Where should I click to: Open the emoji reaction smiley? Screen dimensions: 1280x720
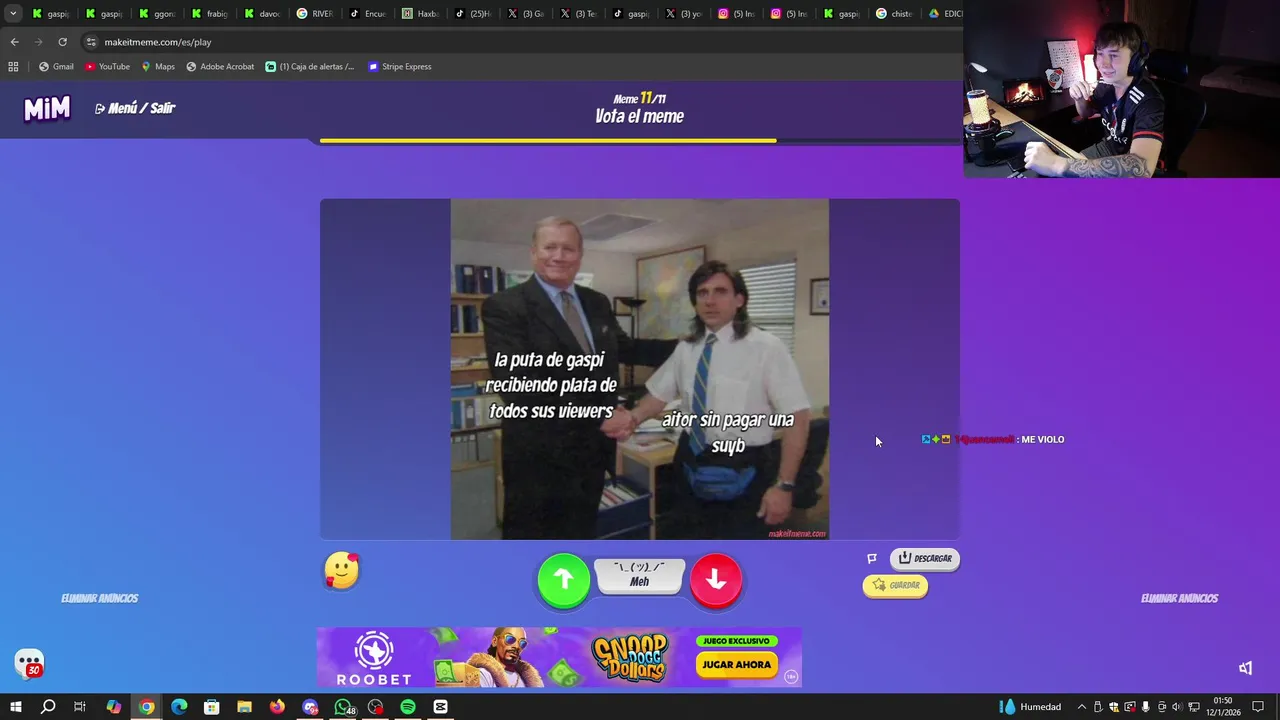(342, 570)
